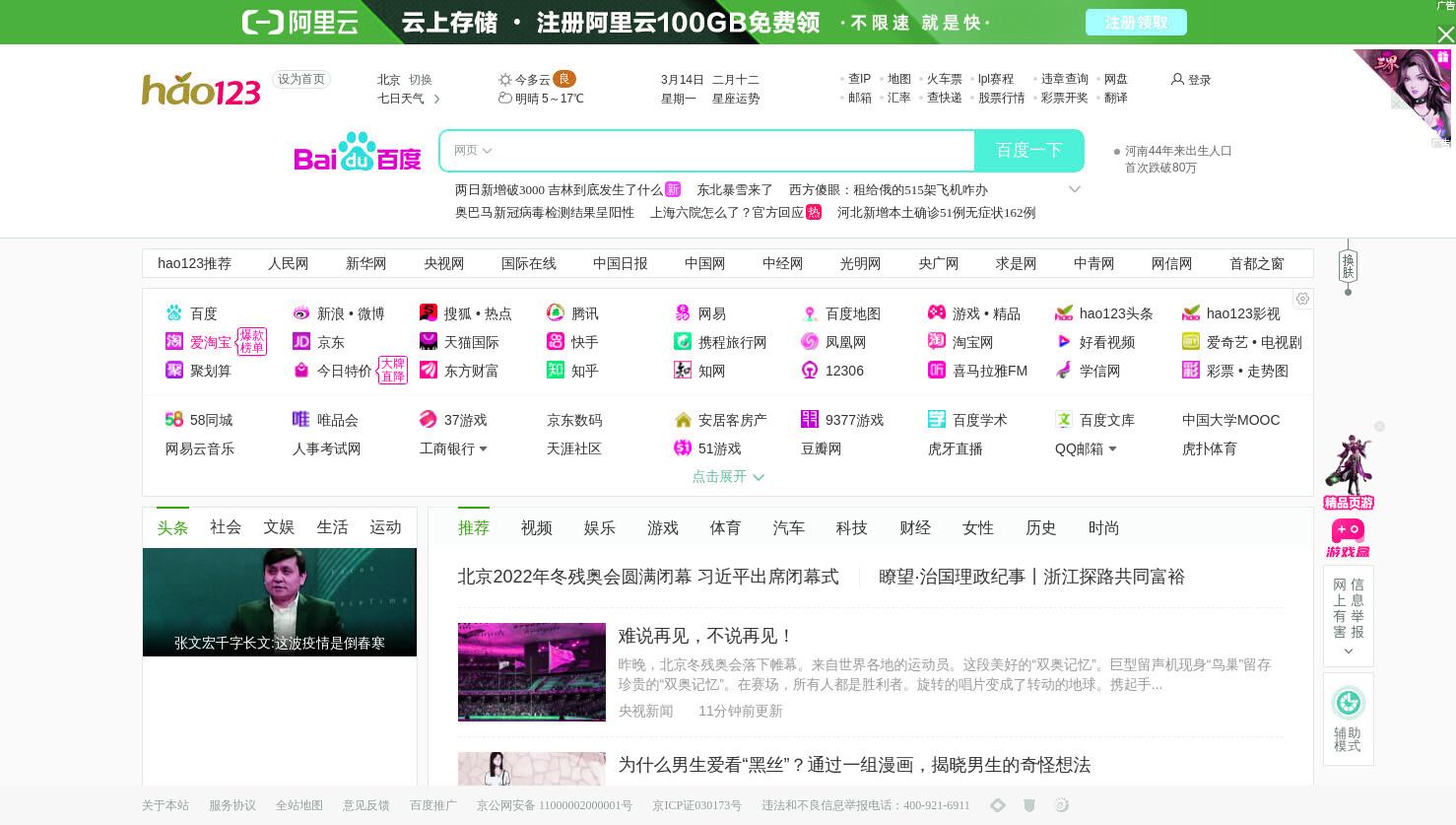Open the 火车票 tool link
The width and height of the screenshot is (1456, 825).
pos(945,79)
